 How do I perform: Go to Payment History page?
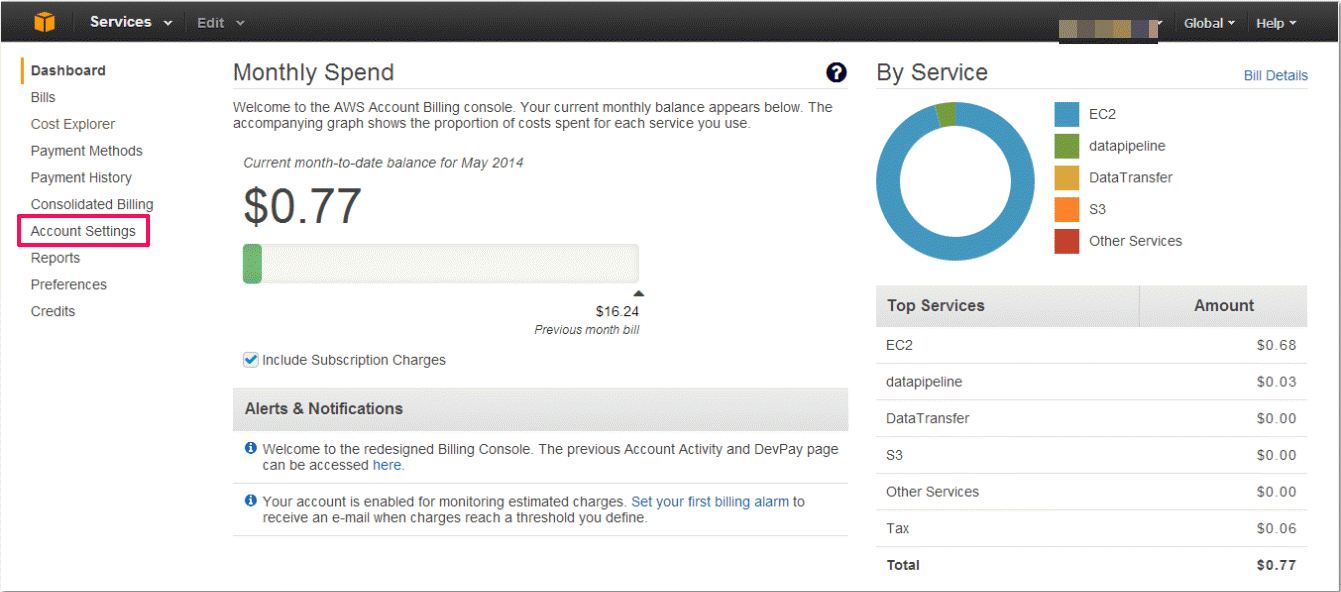click(x=81, y=177)
